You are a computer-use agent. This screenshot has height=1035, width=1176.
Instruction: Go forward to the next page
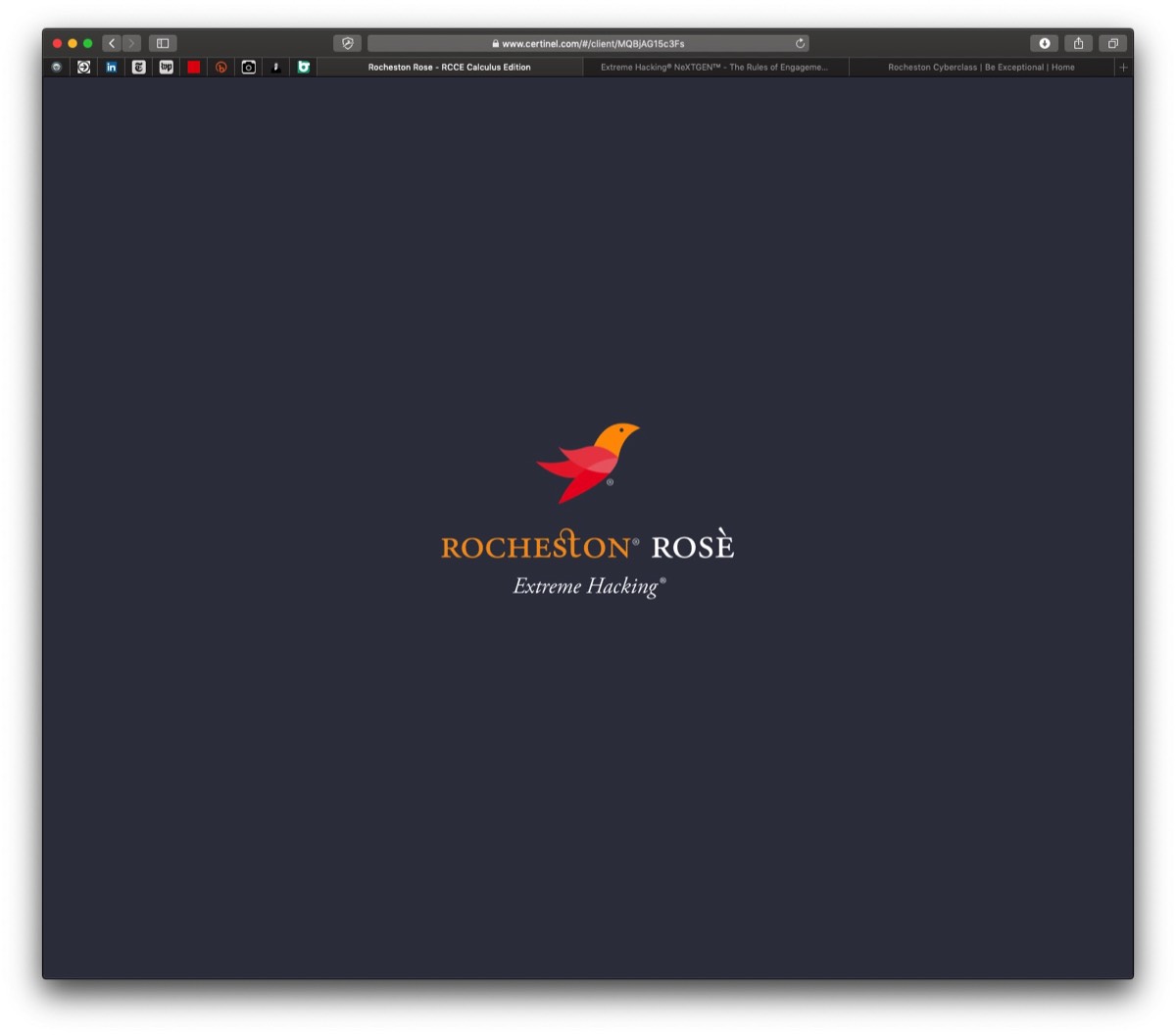coord(131,43)
